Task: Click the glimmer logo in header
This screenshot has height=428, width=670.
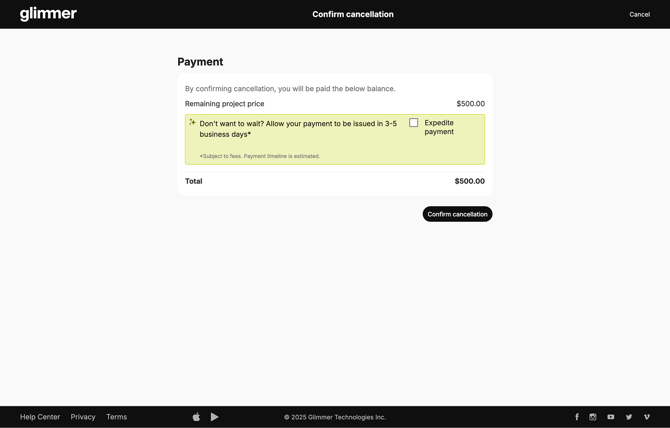Action: click(x=48, y=14)
